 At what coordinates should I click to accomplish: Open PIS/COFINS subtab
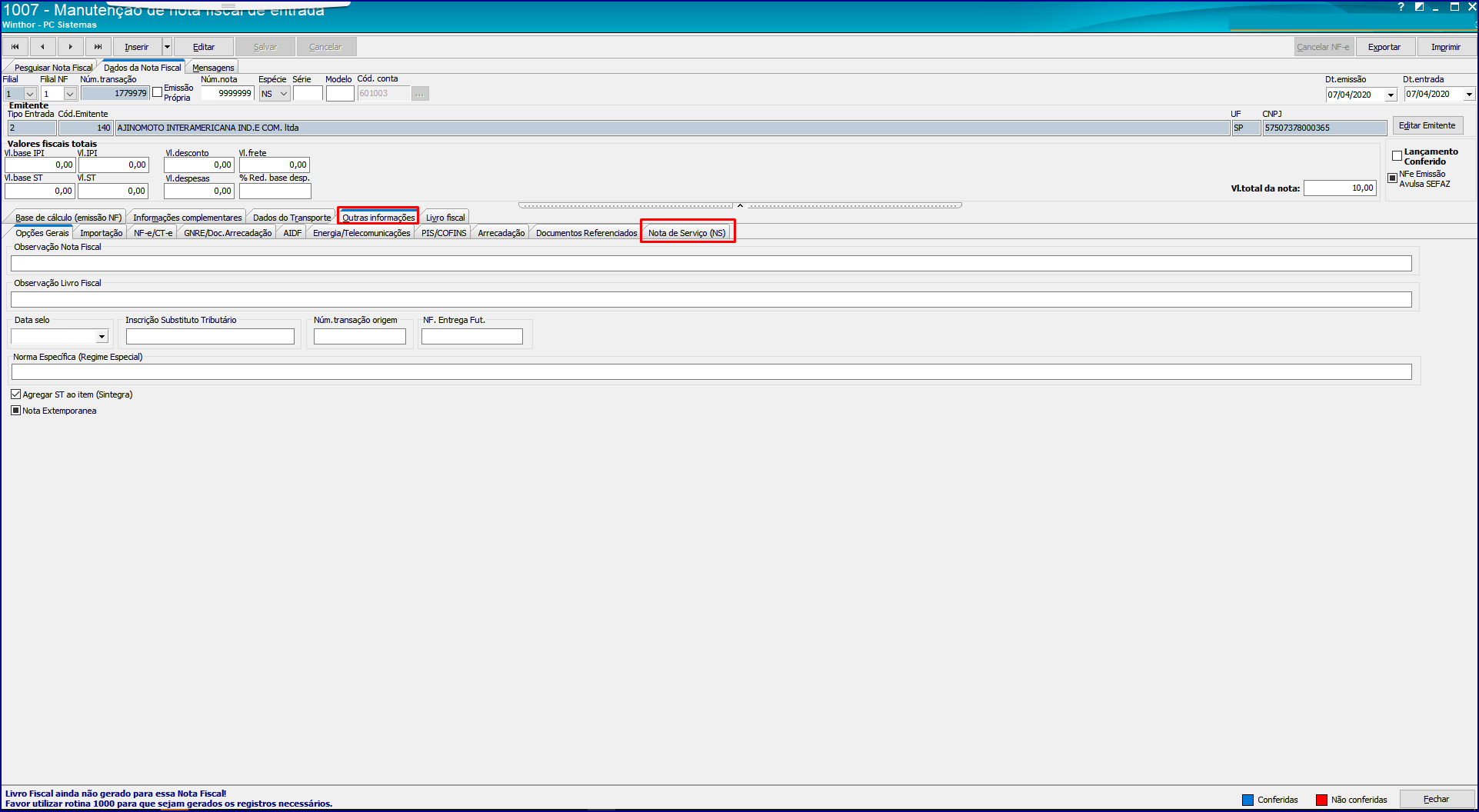[x=444, y=233]
